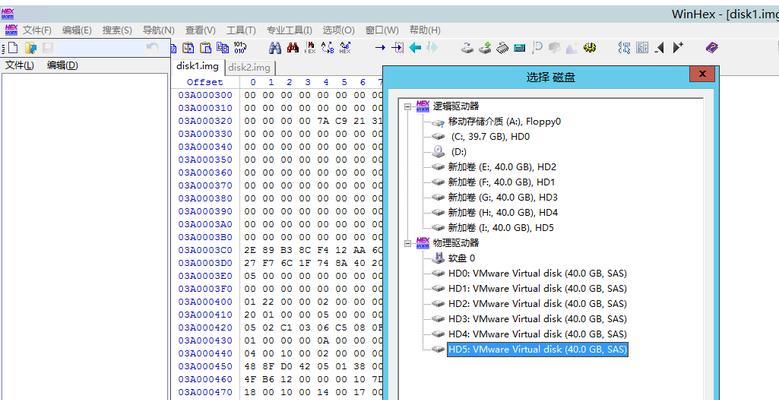Select HD3: VMware Virtual disk
The width and height of the screenshot is (779, 400).
[537, 319]
